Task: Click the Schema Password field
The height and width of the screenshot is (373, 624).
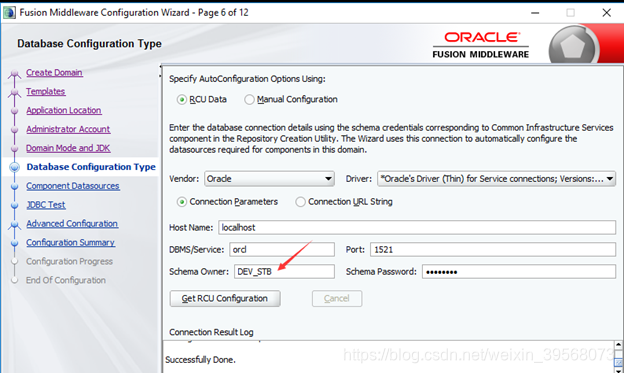Action: pos(519,271)
